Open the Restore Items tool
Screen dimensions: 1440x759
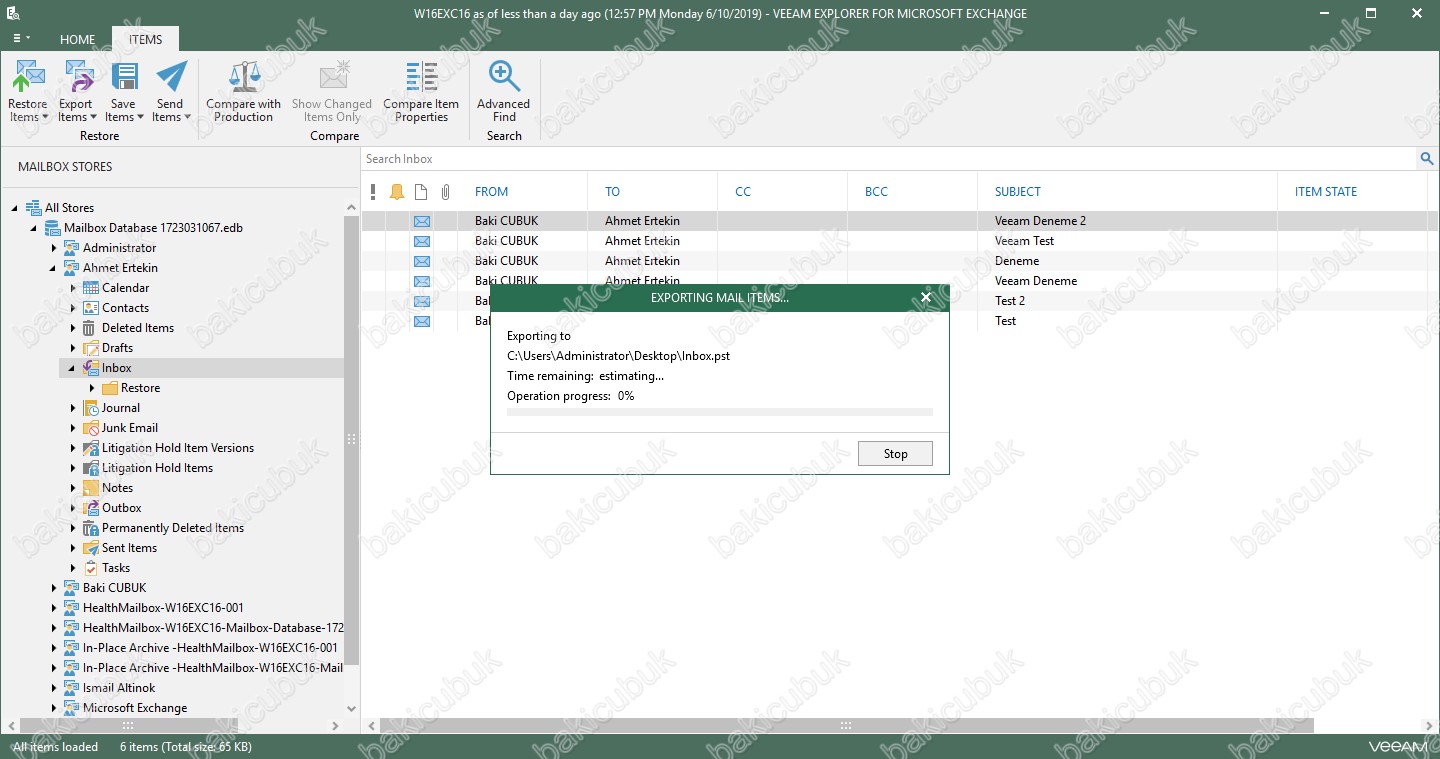click(x=28, y=91)
